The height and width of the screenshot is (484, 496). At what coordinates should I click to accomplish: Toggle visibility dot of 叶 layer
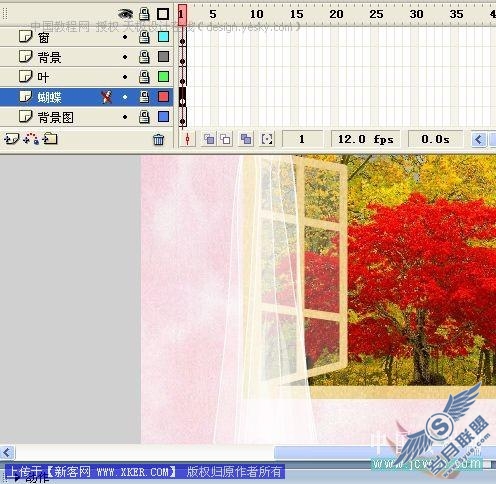125,77
